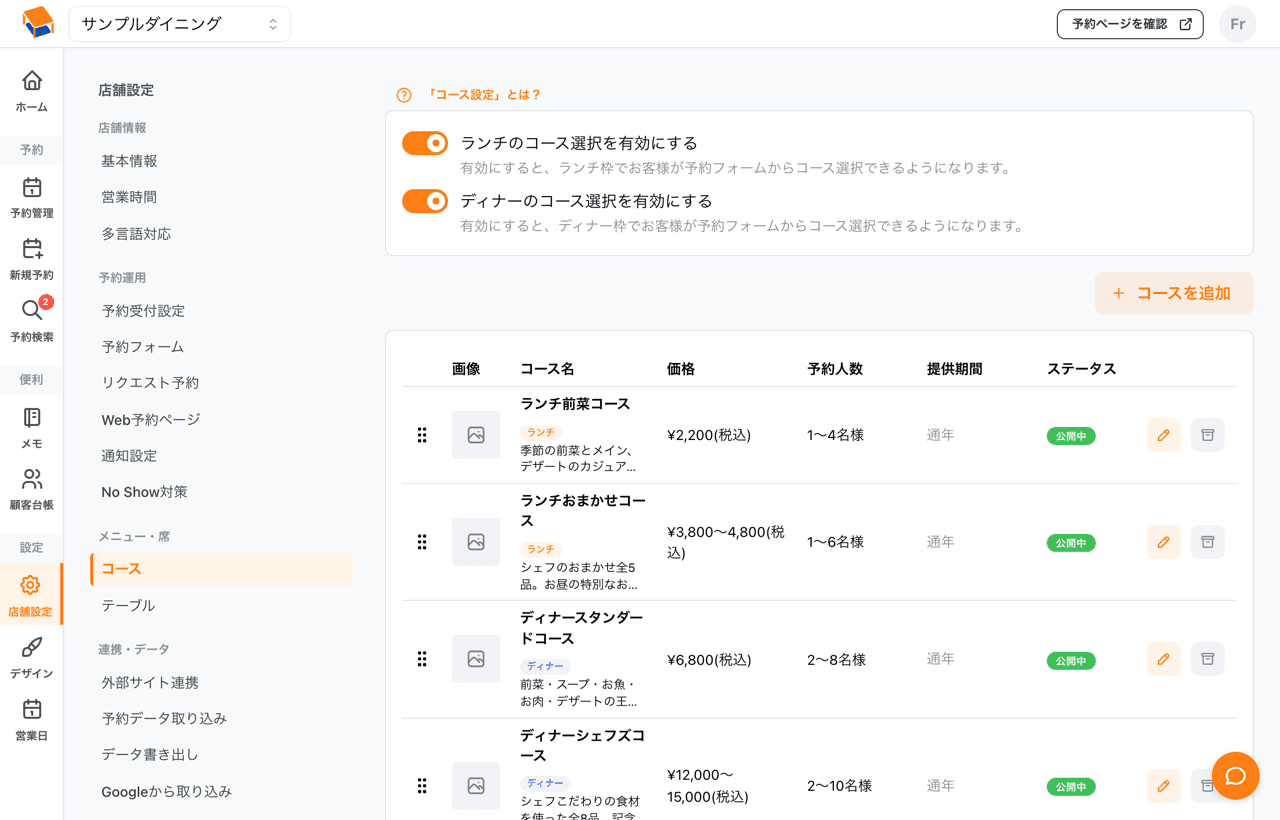
Task: Archive ランチ前菜コース row
Action: 1207,435
